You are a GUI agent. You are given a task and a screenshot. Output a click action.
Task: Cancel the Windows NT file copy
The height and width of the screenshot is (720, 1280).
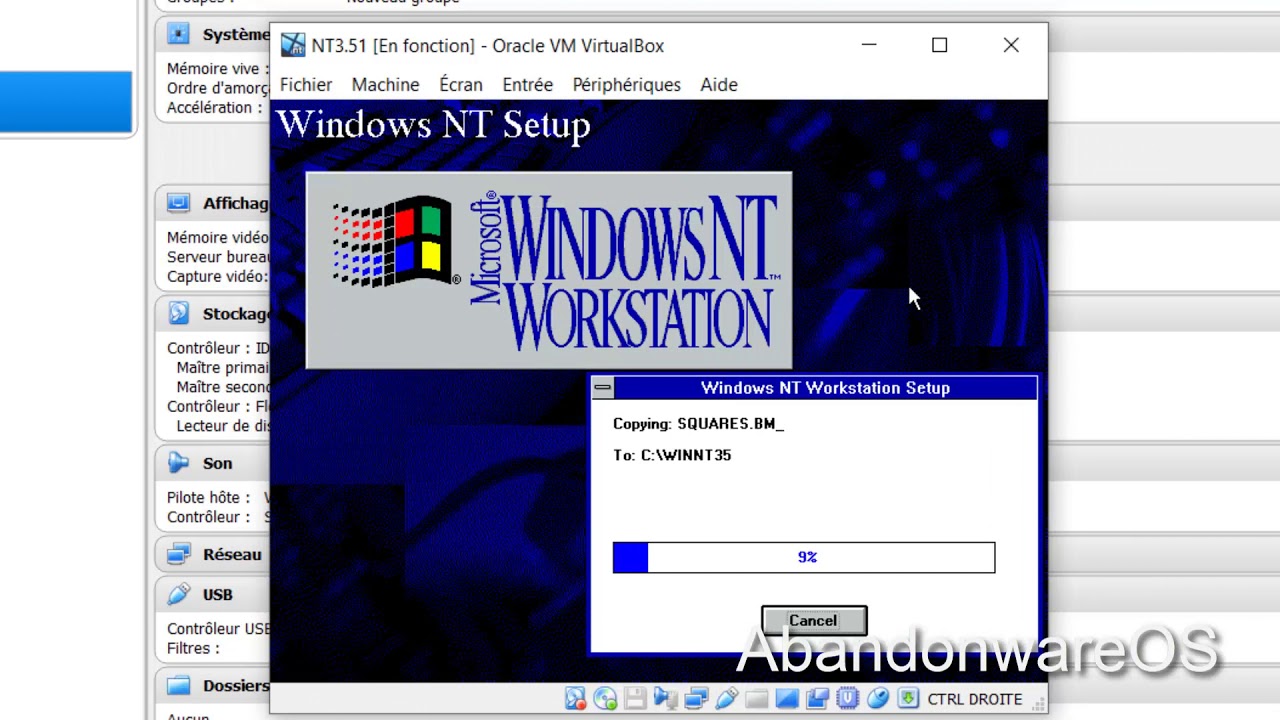[x=814, y=621]
